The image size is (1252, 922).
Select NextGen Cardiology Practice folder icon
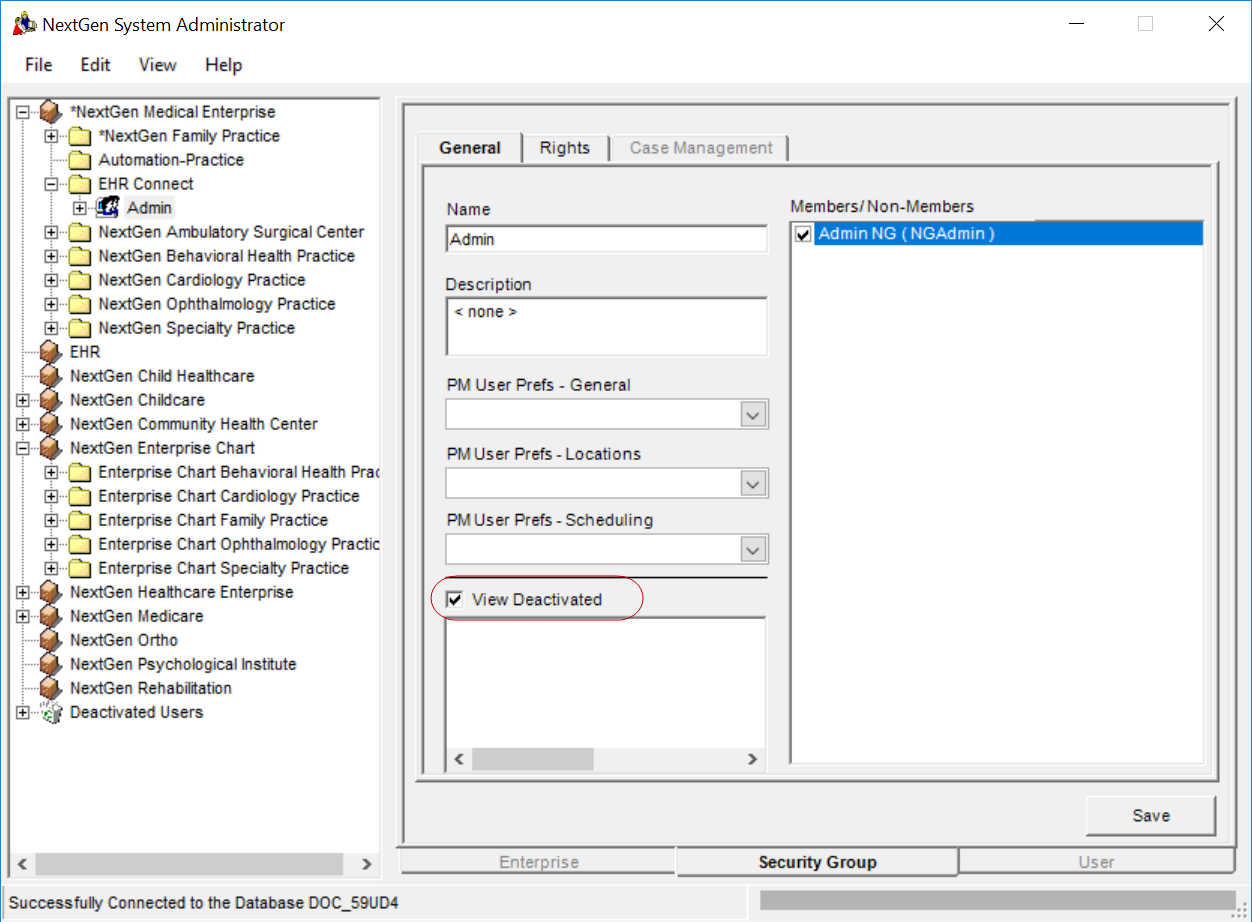[80, 280]
